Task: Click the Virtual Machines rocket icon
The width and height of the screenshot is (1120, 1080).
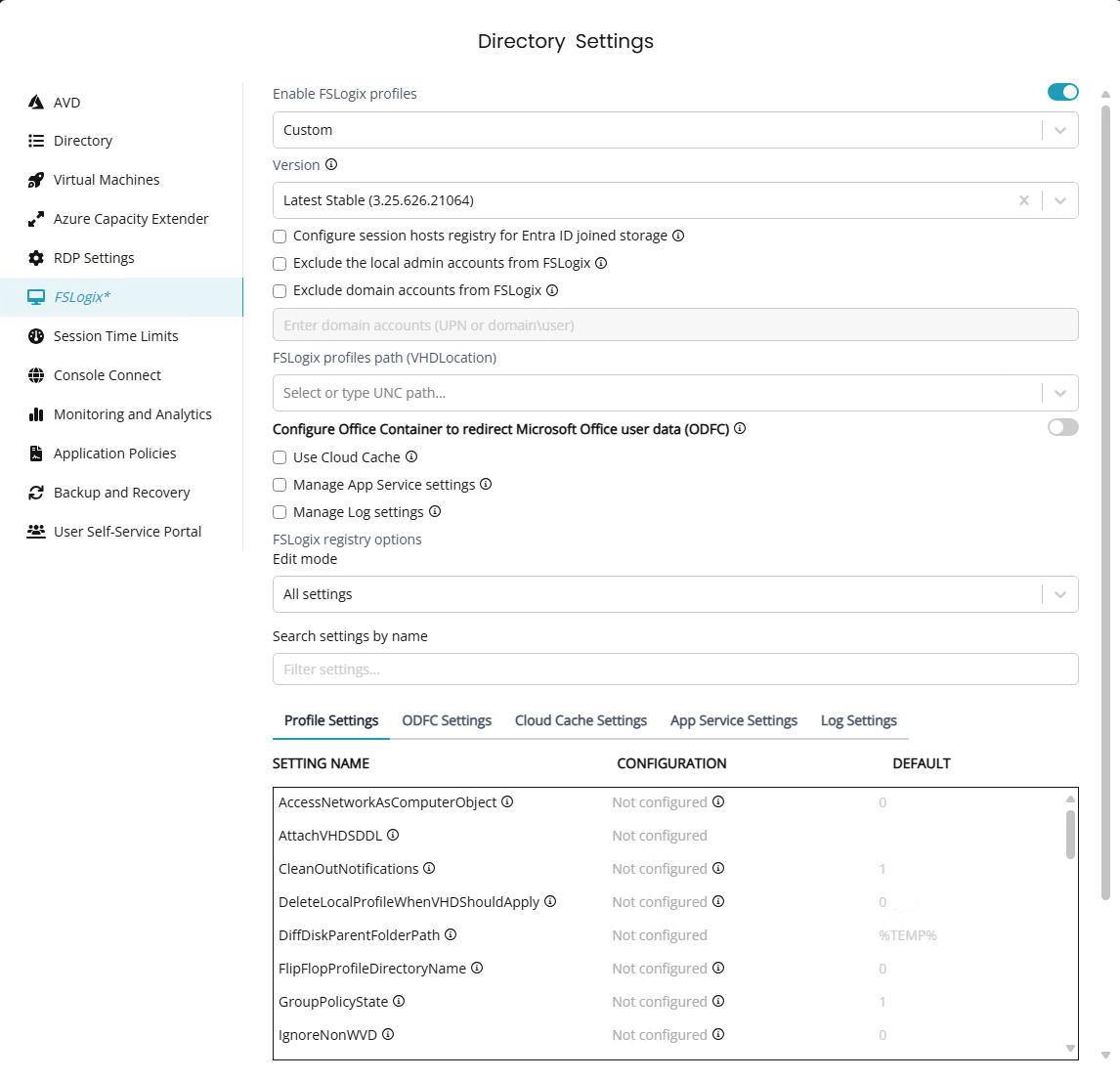Action: click(36, 180)
